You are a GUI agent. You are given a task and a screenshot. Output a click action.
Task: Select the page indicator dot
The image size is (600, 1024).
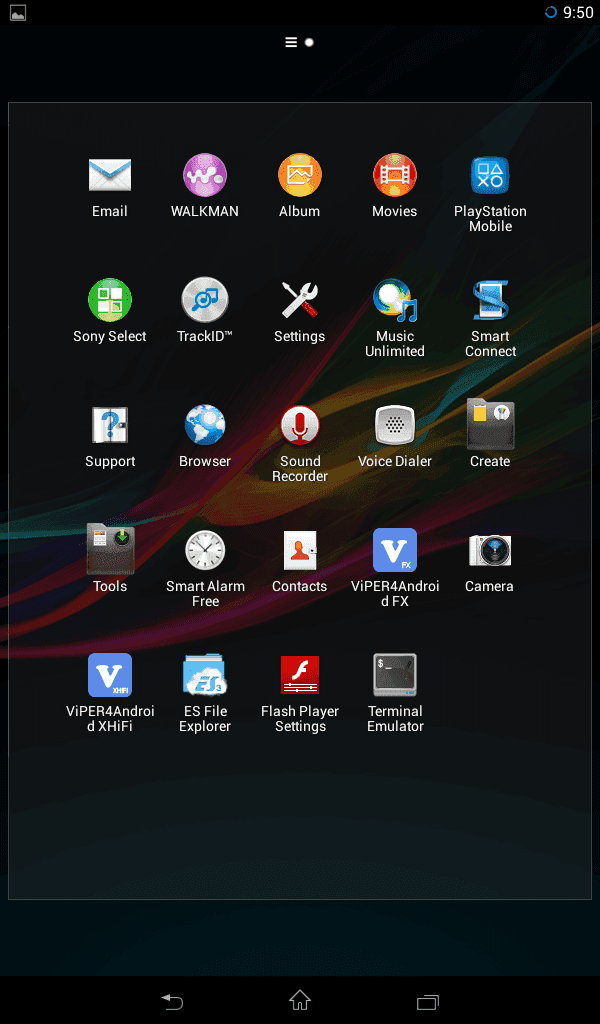click(309, 42)
